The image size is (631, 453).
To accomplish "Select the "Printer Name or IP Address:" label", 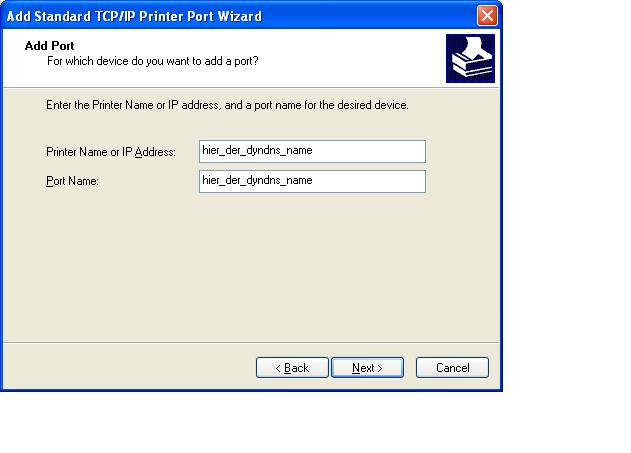I will pyautogui.click(x=111, y=152).
